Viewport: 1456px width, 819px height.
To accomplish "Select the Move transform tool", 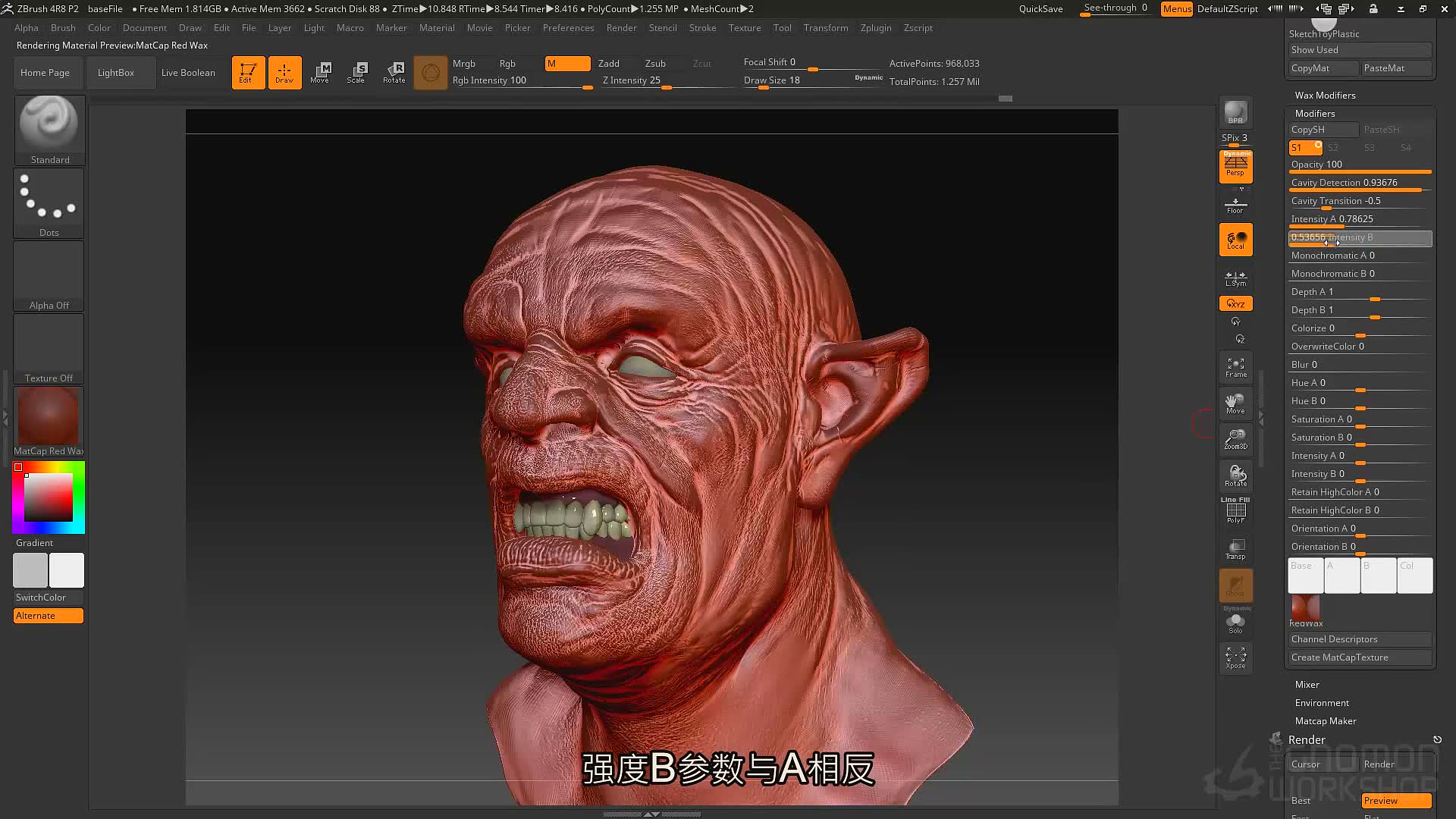I will (320, 73).
